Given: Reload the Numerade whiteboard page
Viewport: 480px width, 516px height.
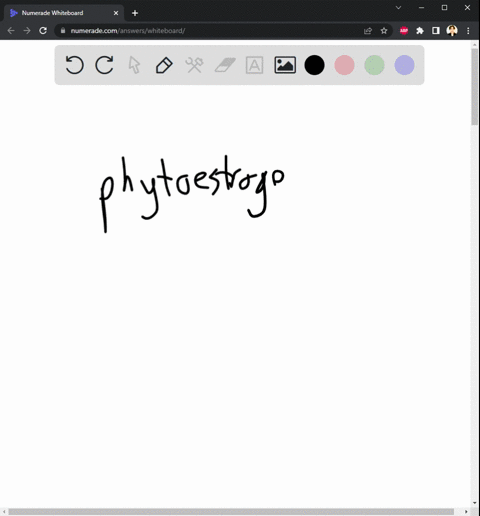Looking at the screenshot, I should (x=43, y=31).
